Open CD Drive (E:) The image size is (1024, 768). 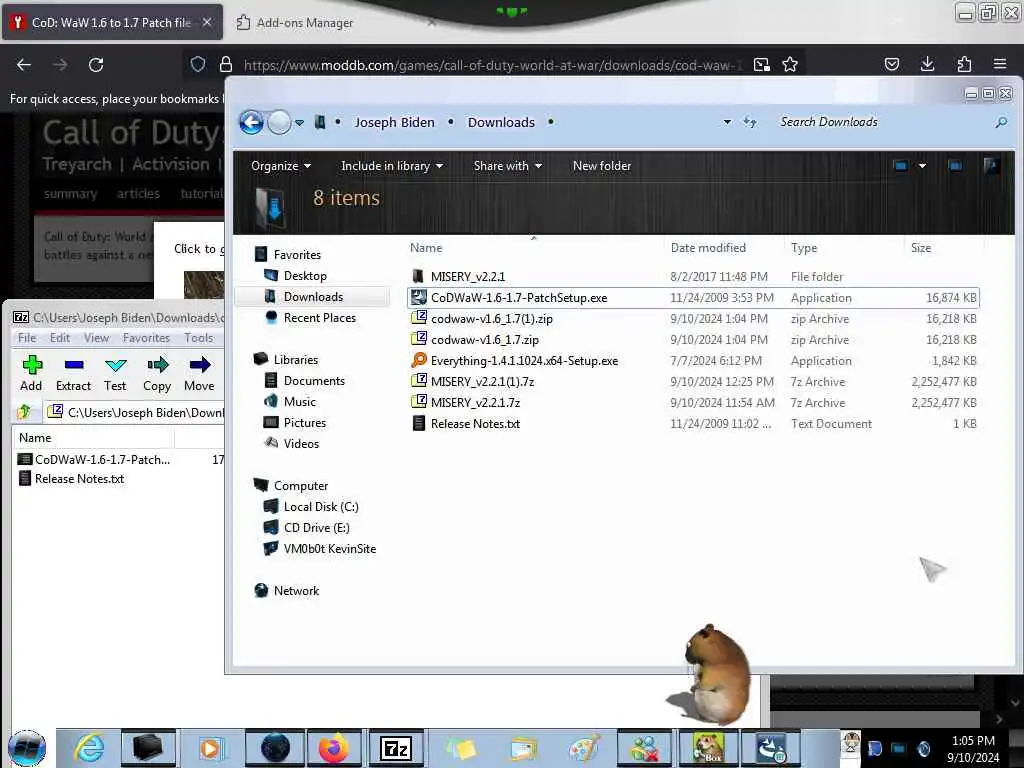316,528
